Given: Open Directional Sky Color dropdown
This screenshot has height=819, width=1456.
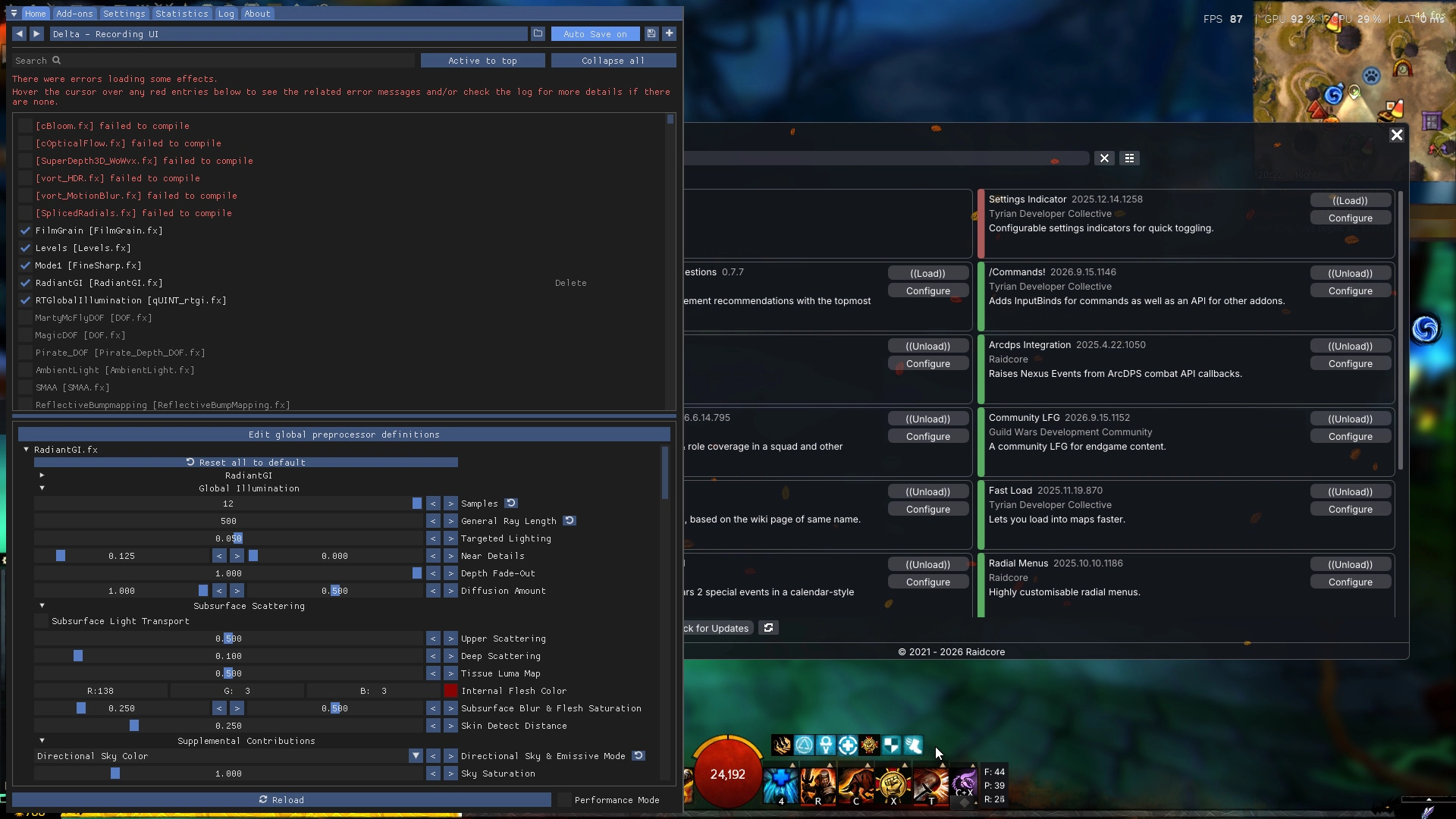Looking at the screenshot, I should 416,756.
